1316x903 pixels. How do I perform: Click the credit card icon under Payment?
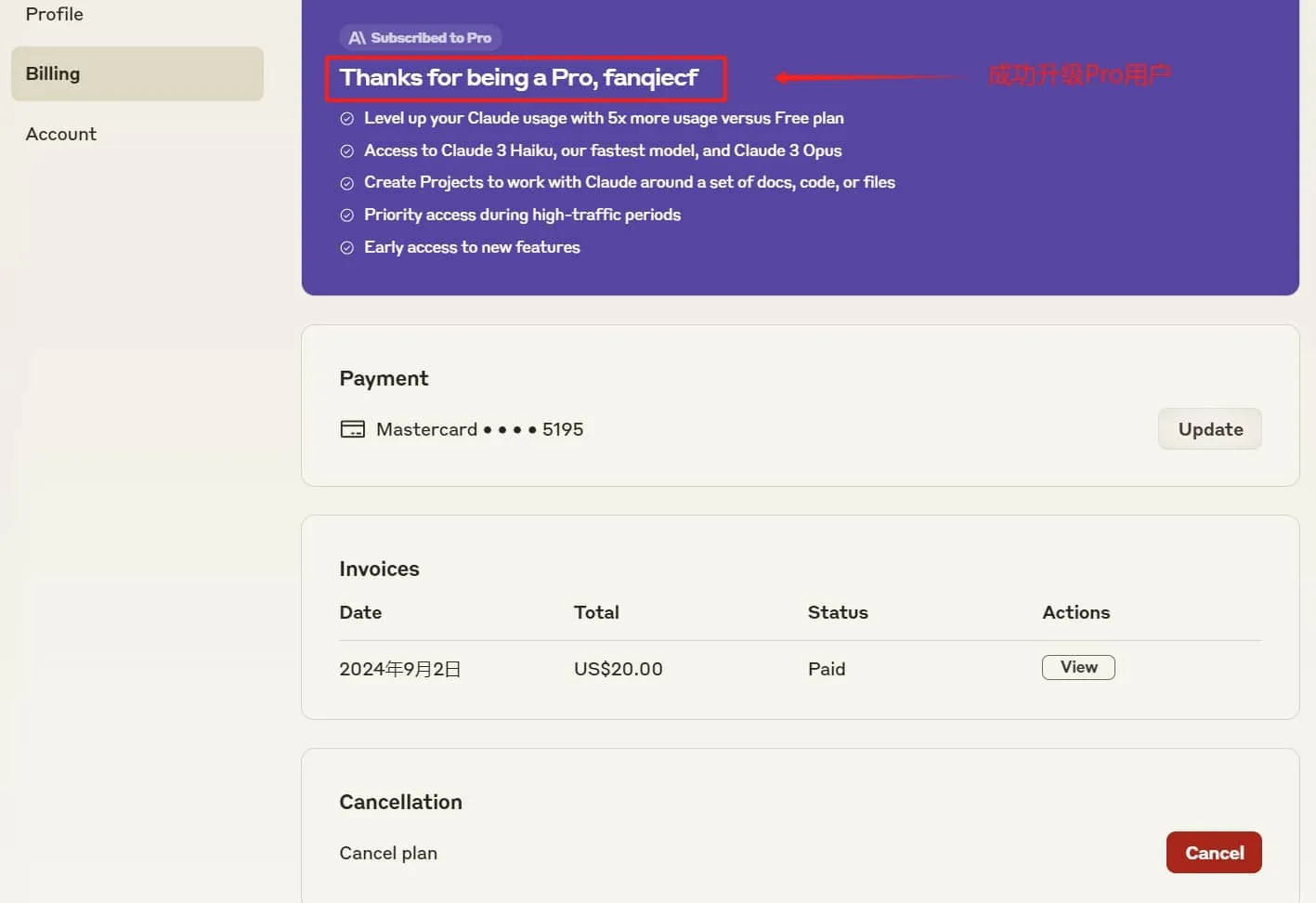353,429
